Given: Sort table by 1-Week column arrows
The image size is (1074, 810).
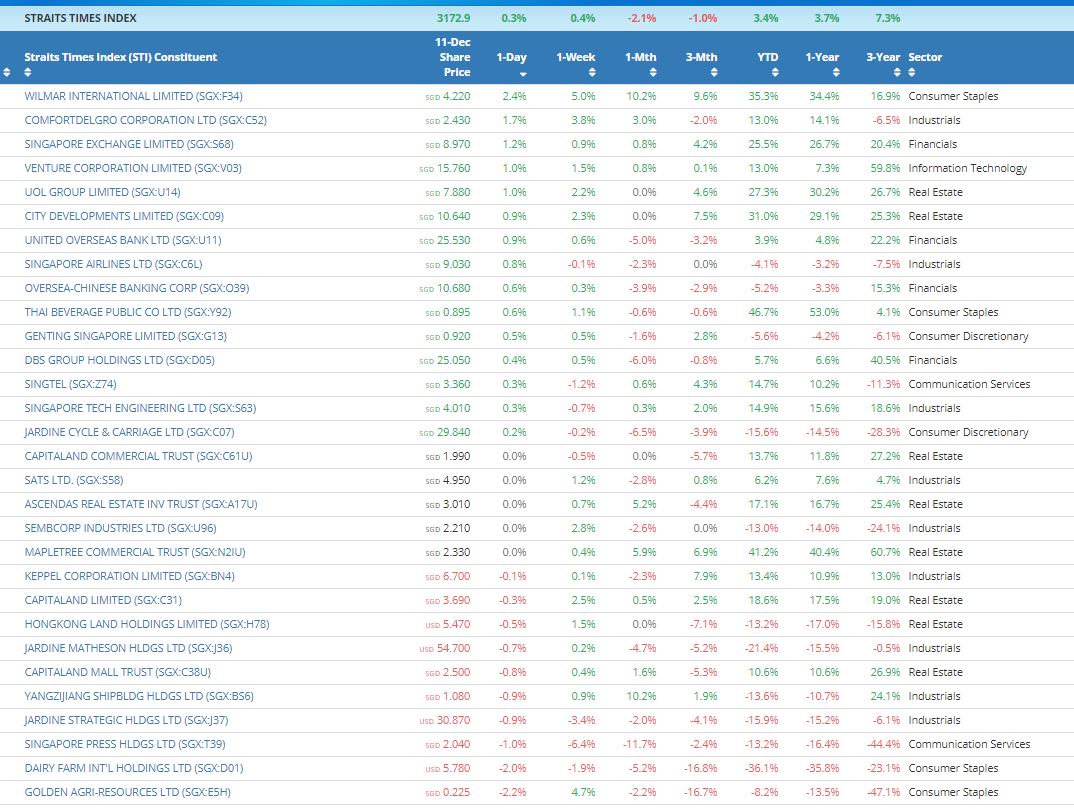Looking at the screenshot, I should coord(592,72).
